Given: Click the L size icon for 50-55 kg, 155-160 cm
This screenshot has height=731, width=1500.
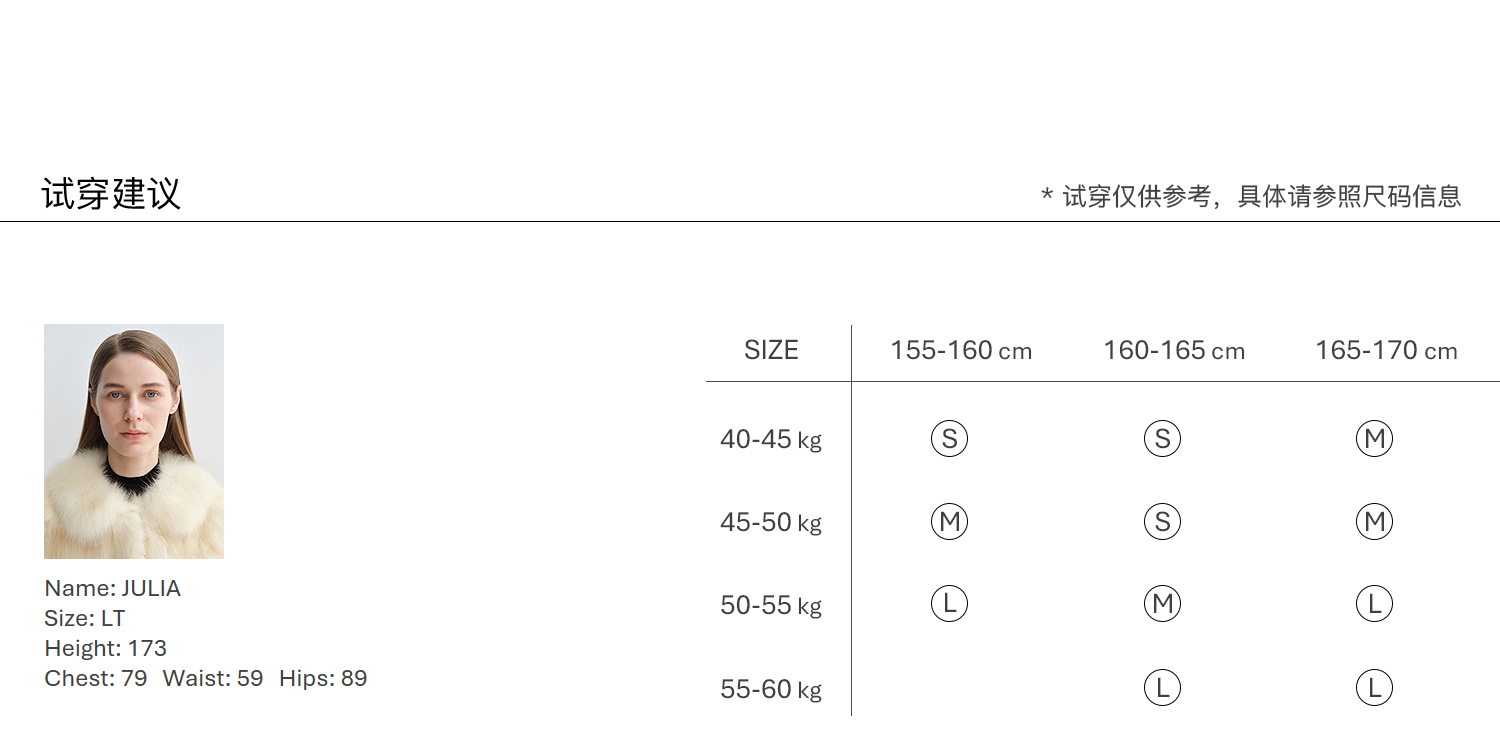Looking at the screenshot, I should point(949,603).
